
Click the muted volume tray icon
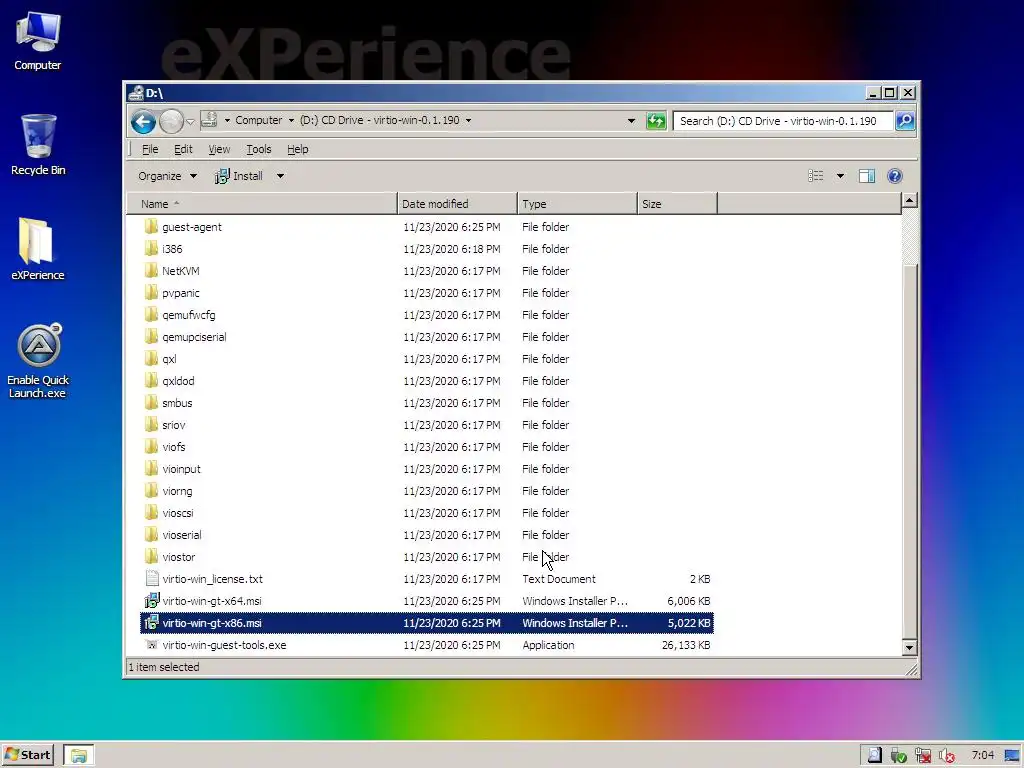click(x=946, y=756)
